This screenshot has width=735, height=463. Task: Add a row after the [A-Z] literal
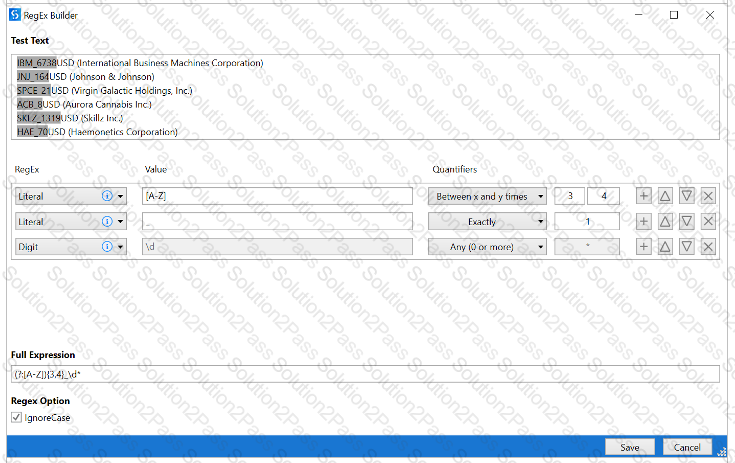(644, 196)
